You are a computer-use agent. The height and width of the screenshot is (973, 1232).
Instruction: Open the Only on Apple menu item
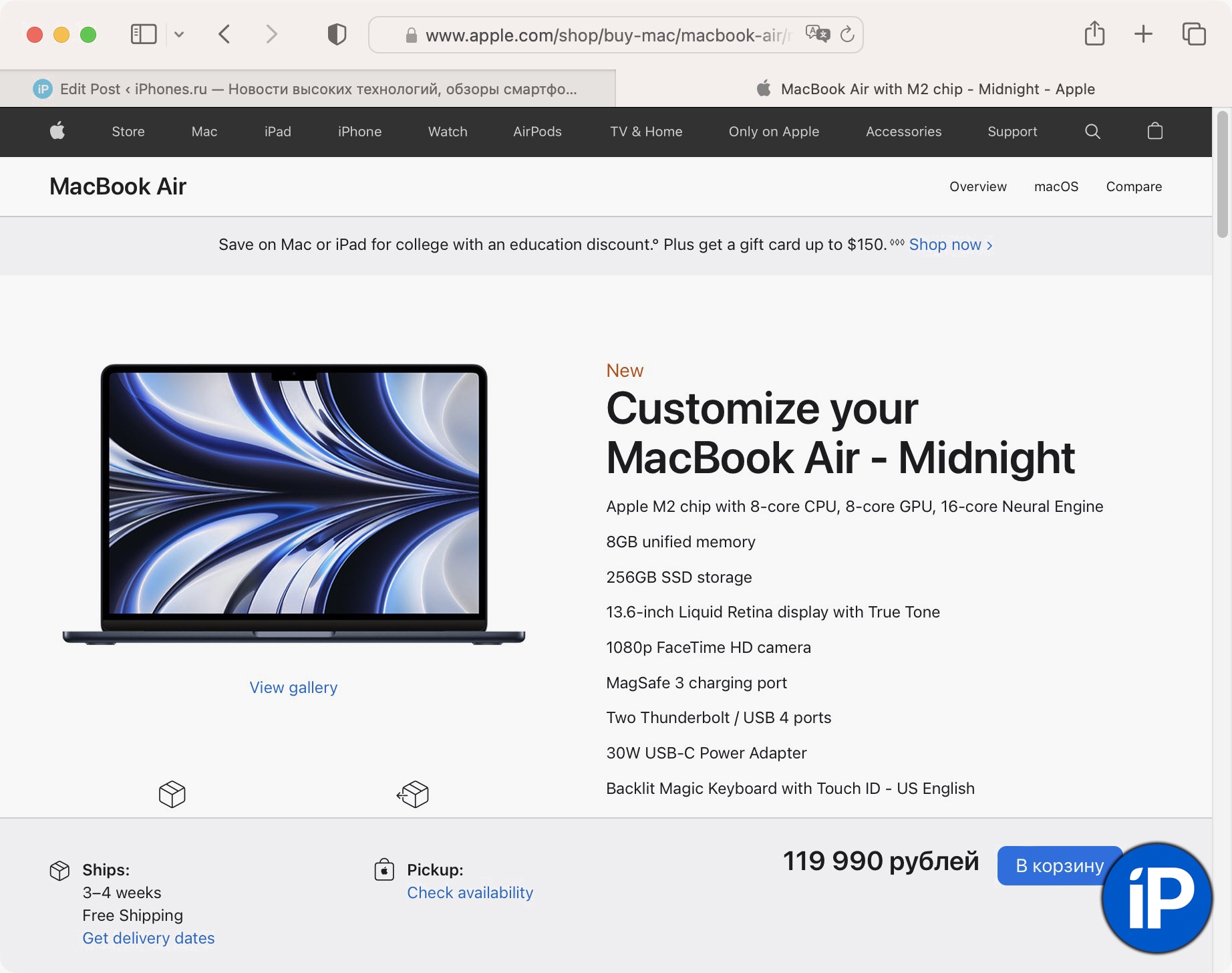click(x=774, y=132)
